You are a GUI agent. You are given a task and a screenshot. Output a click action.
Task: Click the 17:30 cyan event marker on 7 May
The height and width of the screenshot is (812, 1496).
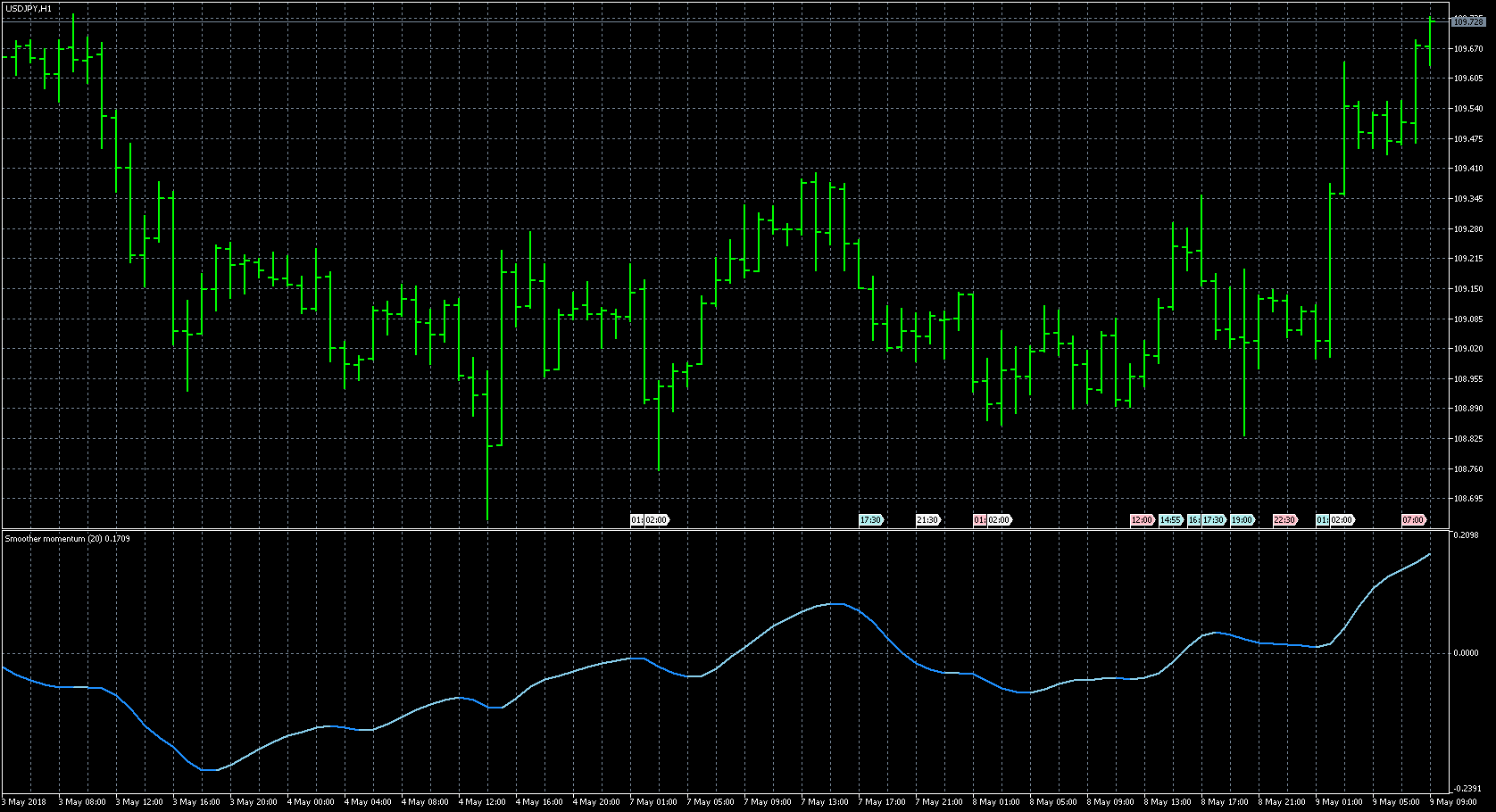(870, 520)
